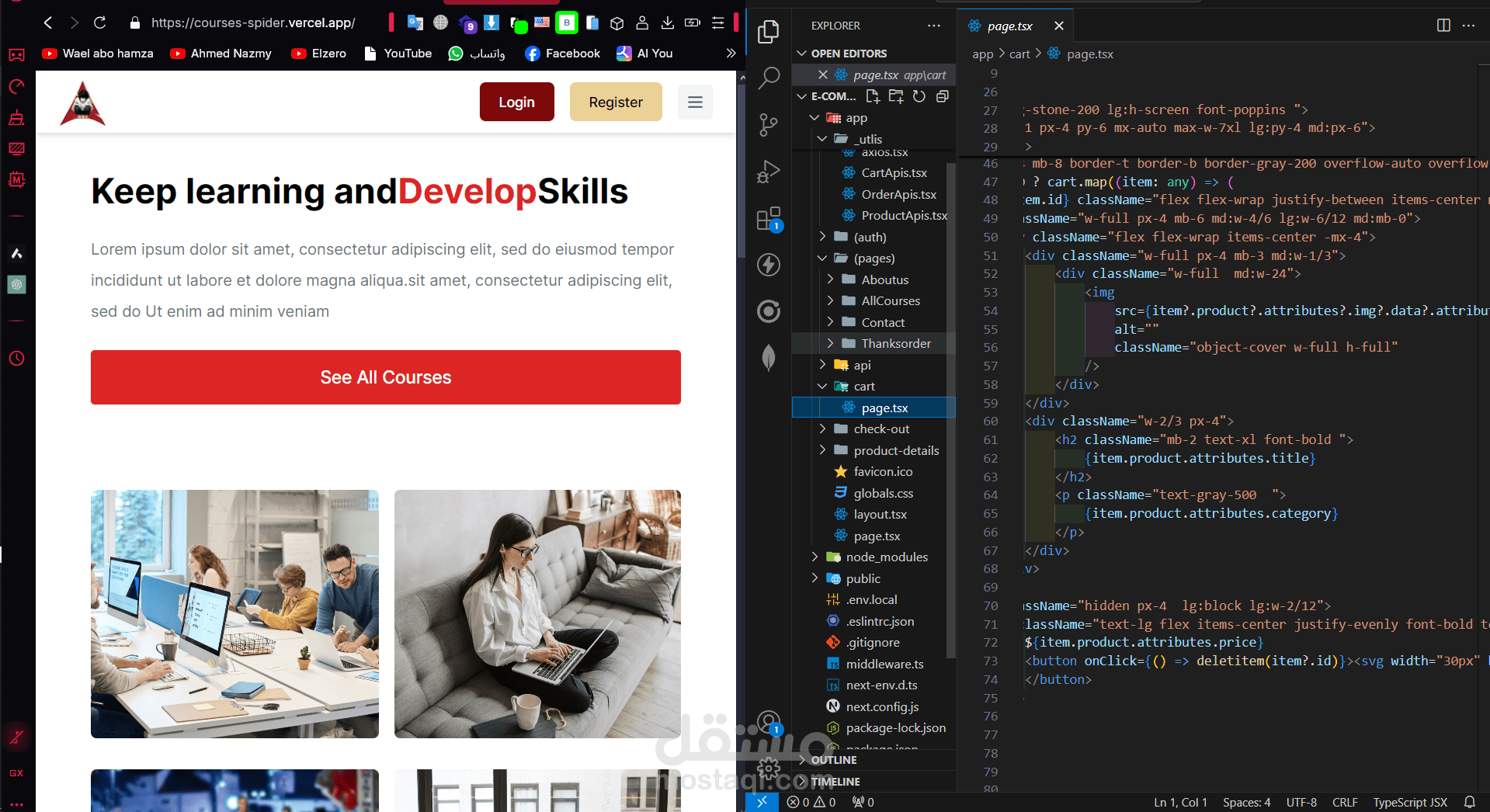Open the Manage gear in VS Code
This screenshot has width=1490, height=812.
click(x=769, y=769)
